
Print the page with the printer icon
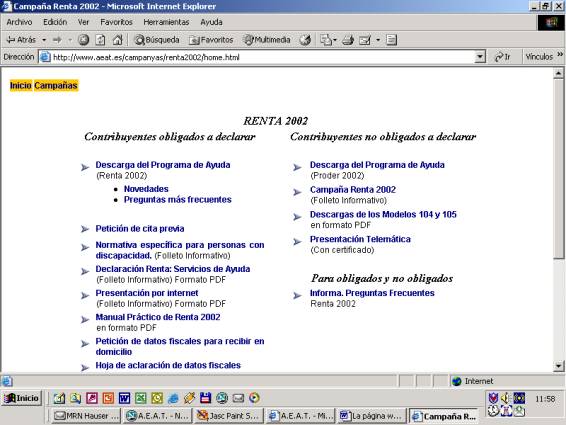(348, 40)
